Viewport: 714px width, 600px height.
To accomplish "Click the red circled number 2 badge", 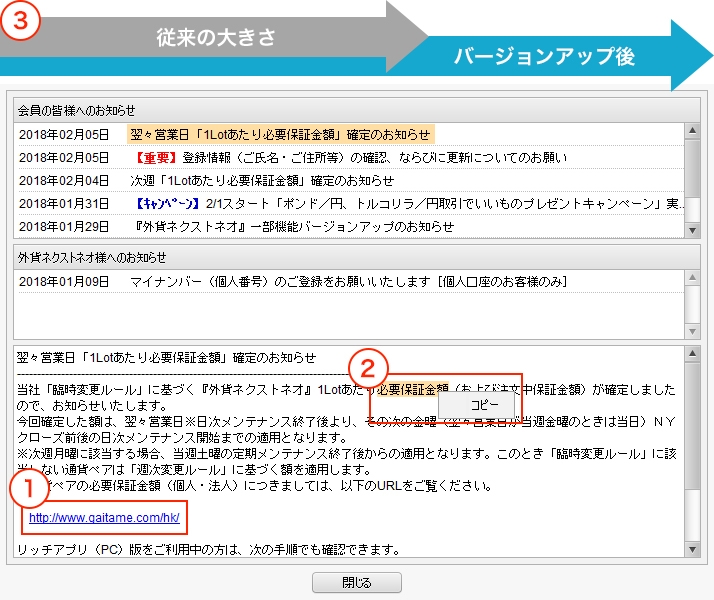I will pos(367,366).
